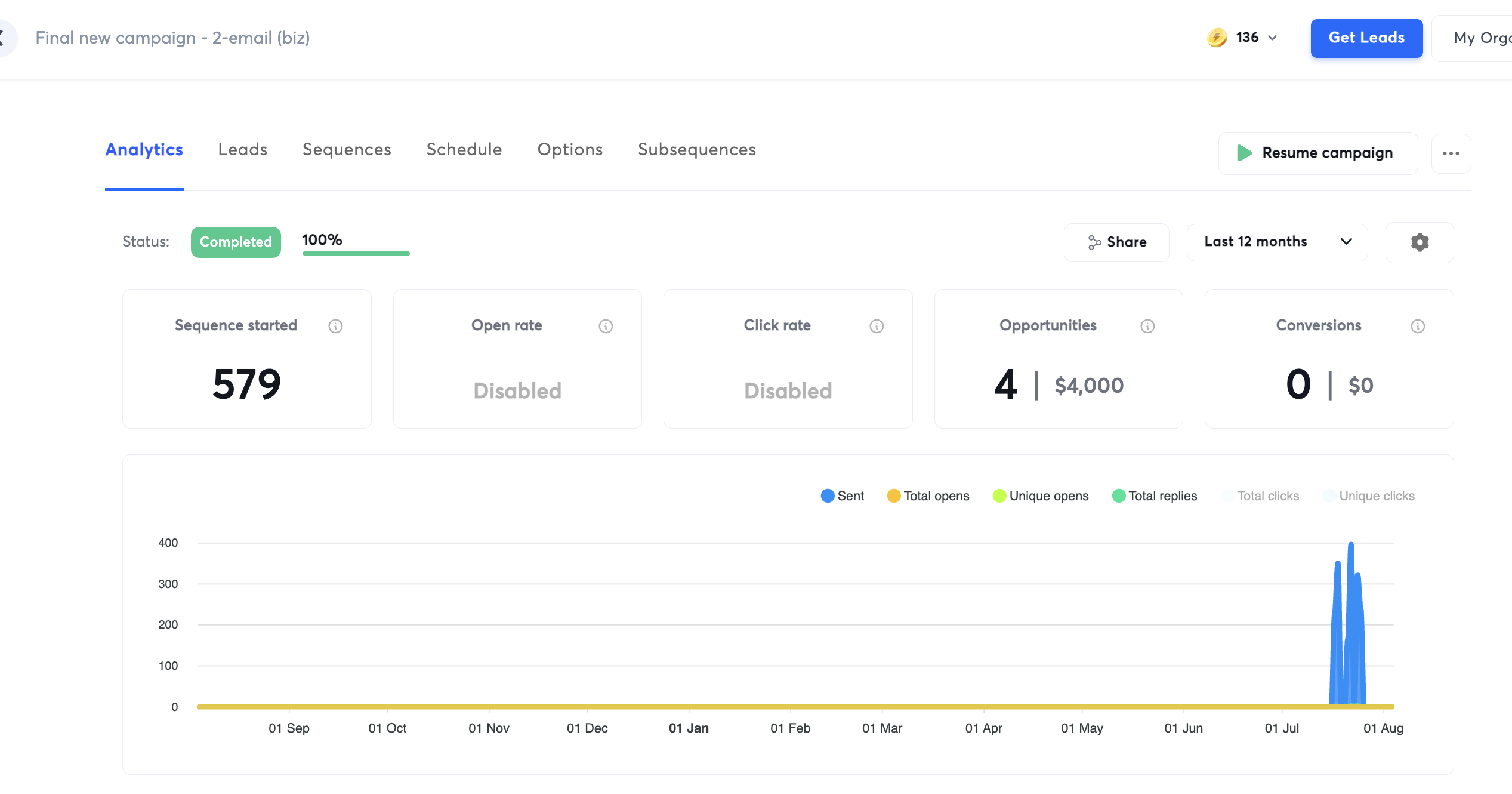Image resolution: width=1512 pixels, height=794 pixels.
Task: Click info icon beside Opportunities
Action: (x=1147, y=326)
